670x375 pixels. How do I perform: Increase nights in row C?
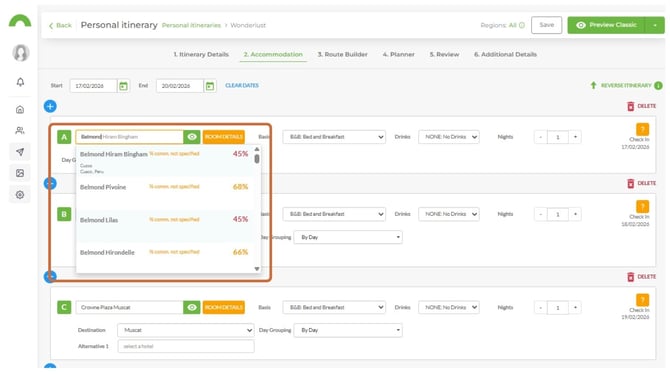(x=575, y=308)
